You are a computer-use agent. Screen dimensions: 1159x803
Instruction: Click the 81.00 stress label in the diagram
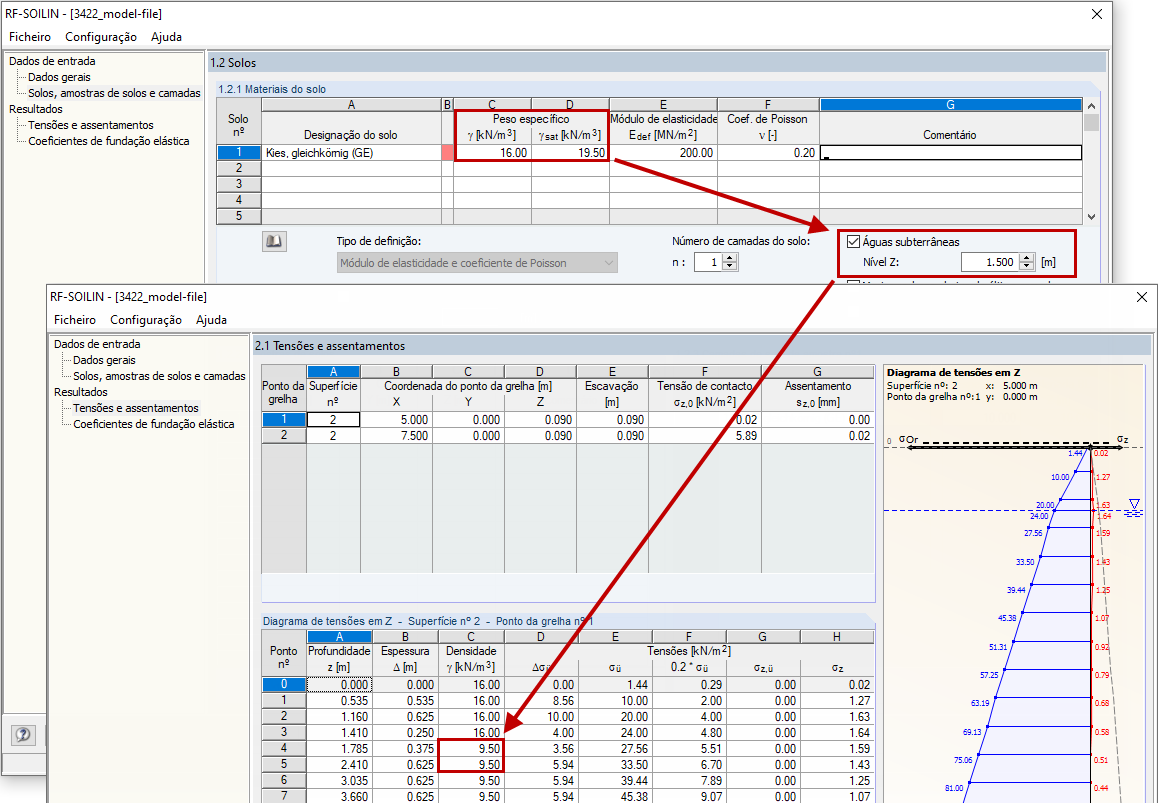point(954,788)
